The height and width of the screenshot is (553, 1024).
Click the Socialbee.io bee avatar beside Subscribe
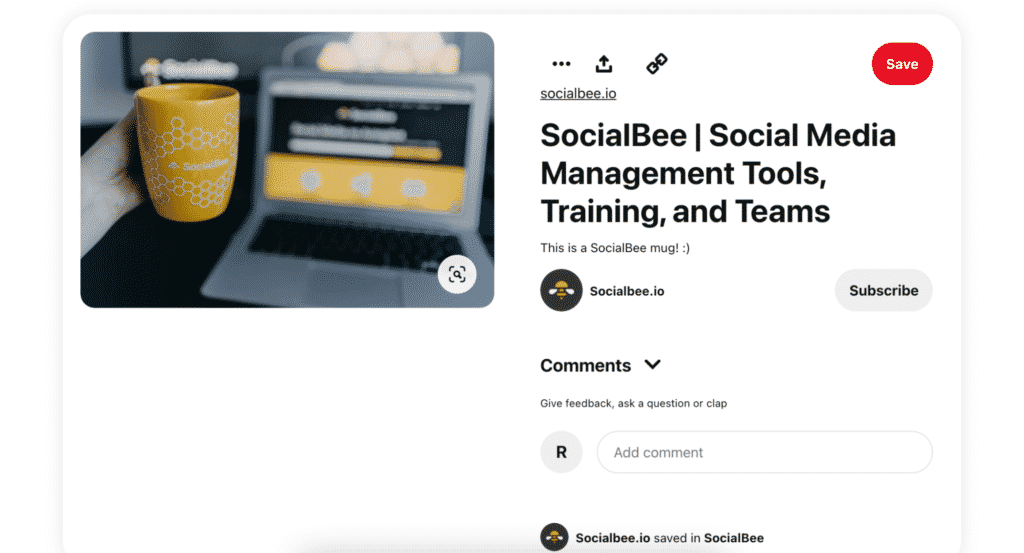click(561, 291)
